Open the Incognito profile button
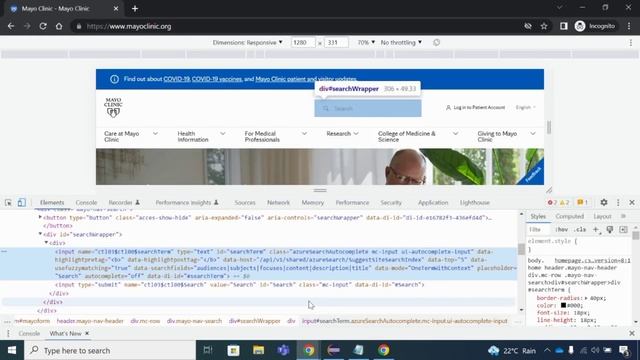This screenshot has width=640, height=360. click(595, 26)
